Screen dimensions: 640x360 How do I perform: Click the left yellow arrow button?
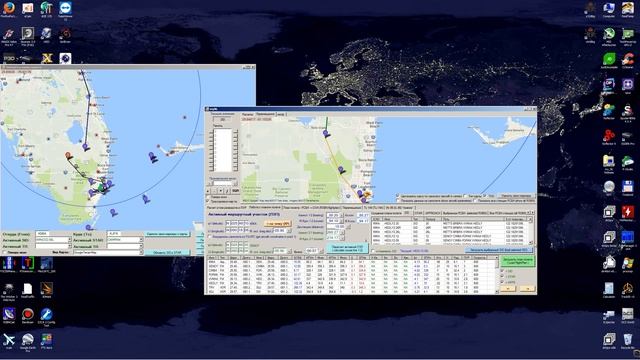click(508, 288)
